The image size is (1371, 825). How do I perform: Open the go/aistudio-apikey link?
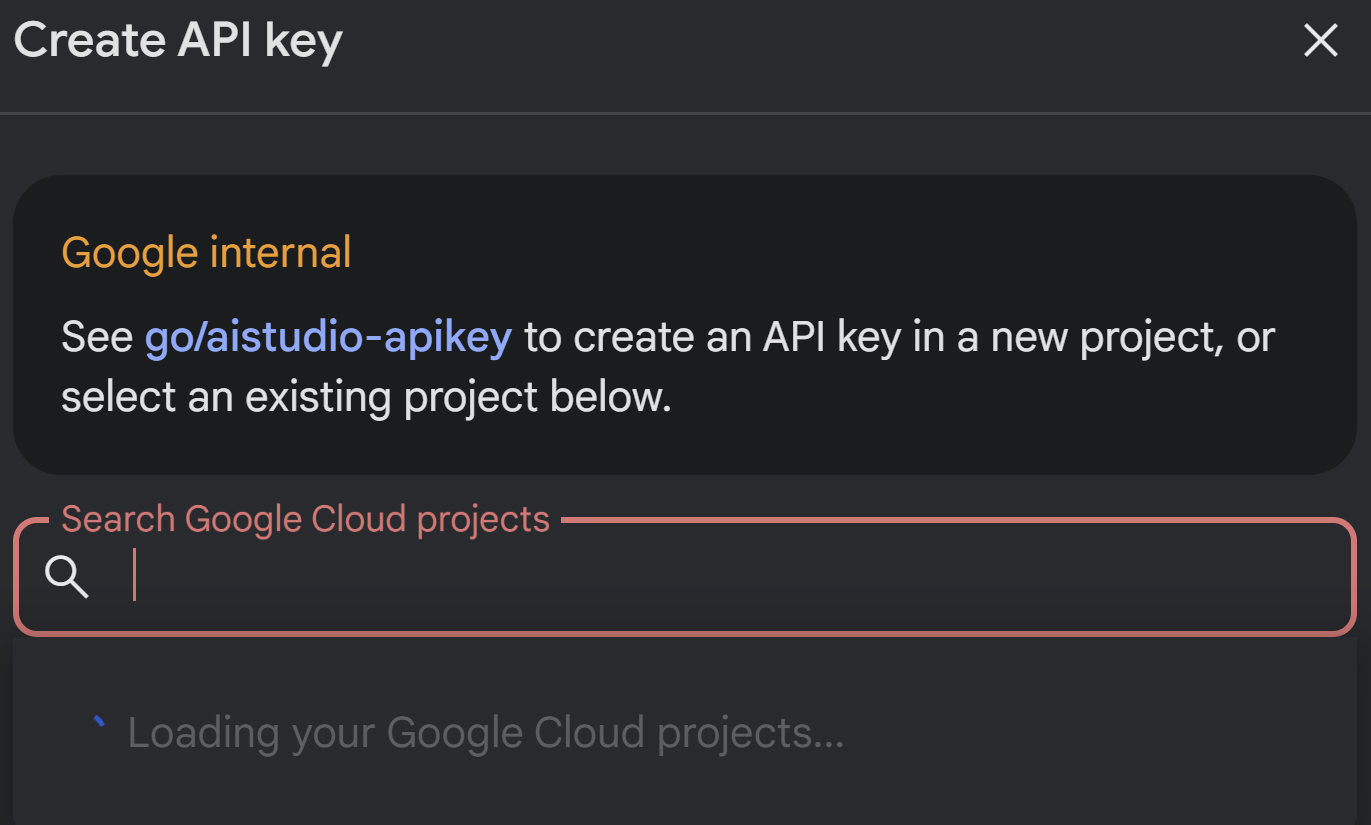328,338
